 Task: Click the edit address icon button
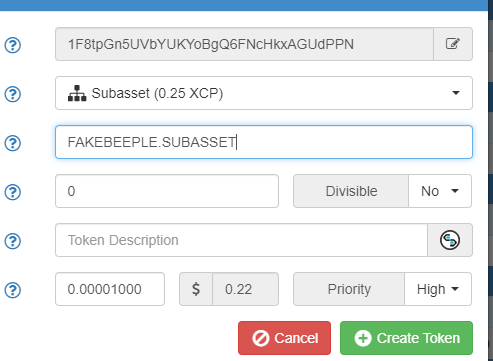click(x=453, y=44)
